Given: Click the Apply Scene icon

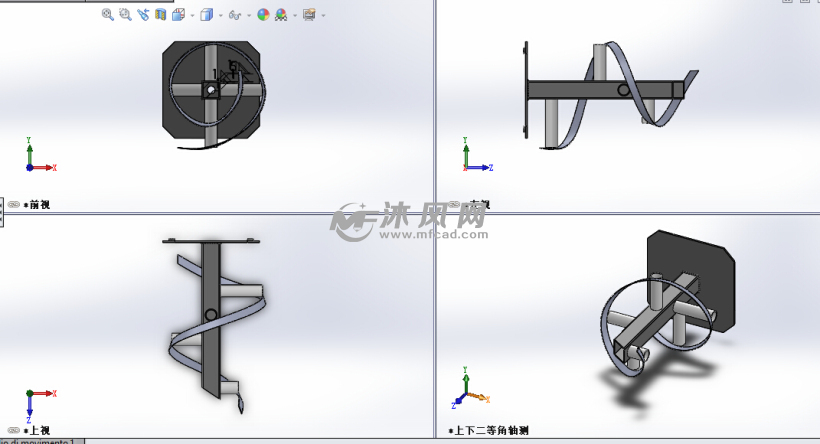Looking at the screenshot, I should pos(281,15).
